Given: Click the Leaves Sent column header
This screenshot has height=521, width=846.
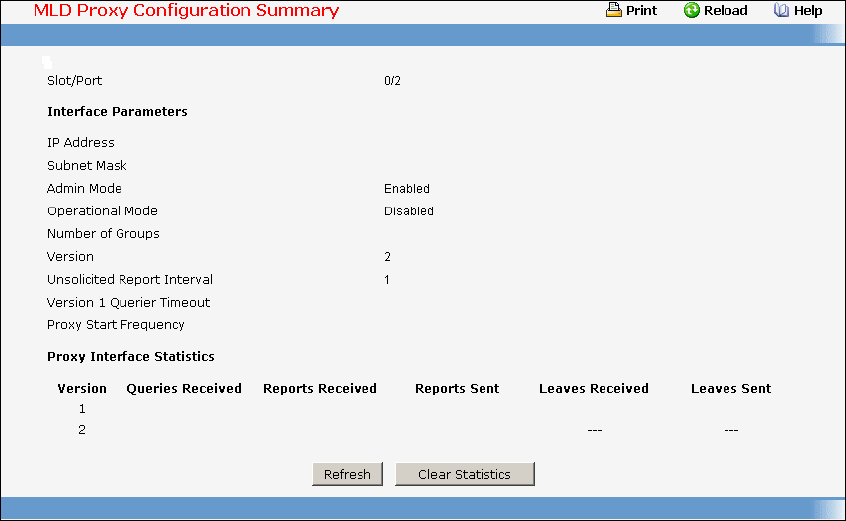Looking at the screenshot, I should tap(731, 388).
